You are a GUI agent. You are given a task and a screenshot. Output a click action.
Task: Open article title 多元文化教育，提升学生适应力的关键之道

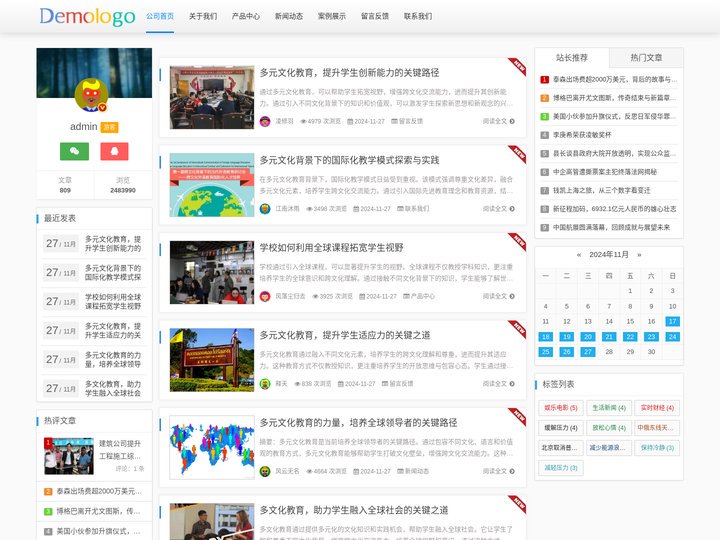pyautogui.click(x=345, y=335)
